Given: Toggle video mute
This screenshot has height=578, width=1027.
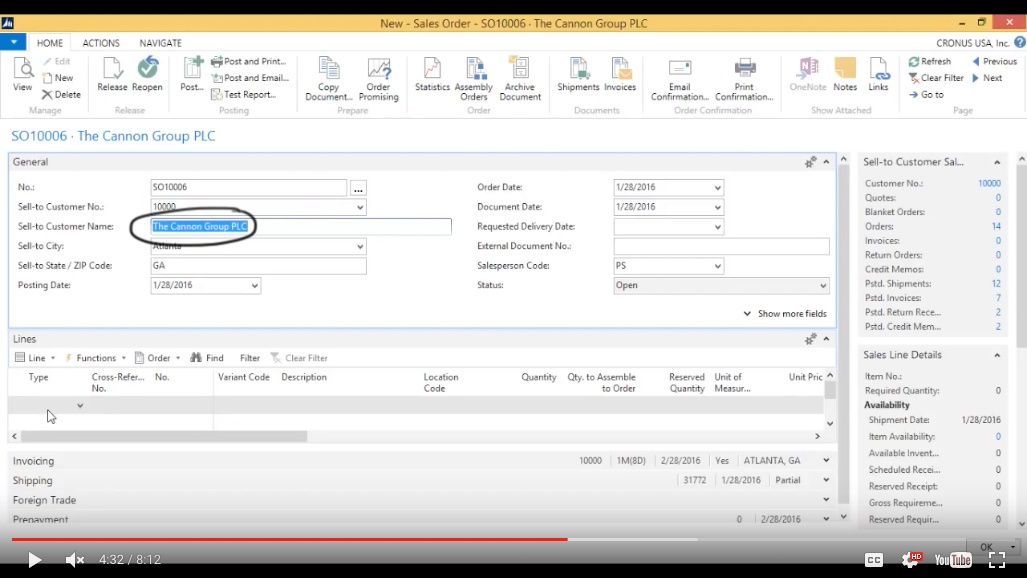Looking at the screenshot, I should pyautogui.click(x=75, y=559).
